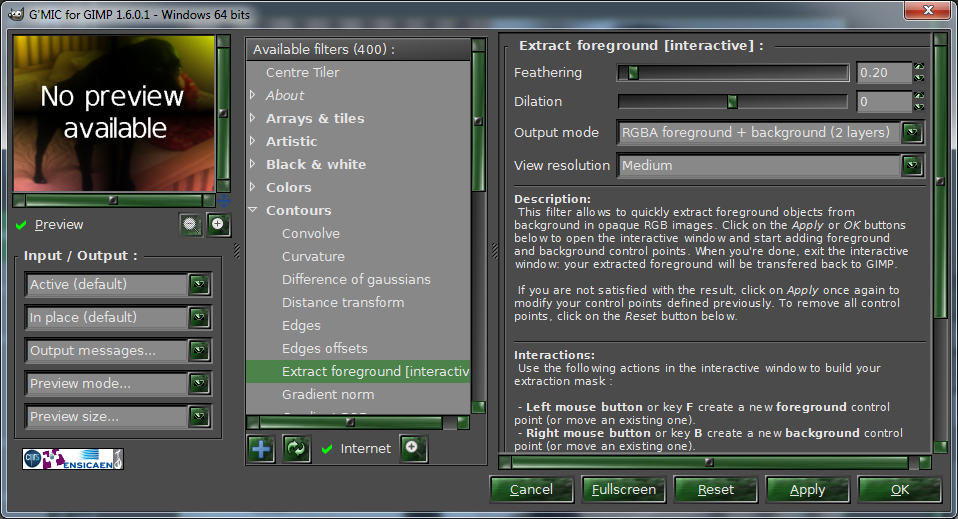
Task: Click the settings panel horizontal scrollbar
Action: point(715,463)
